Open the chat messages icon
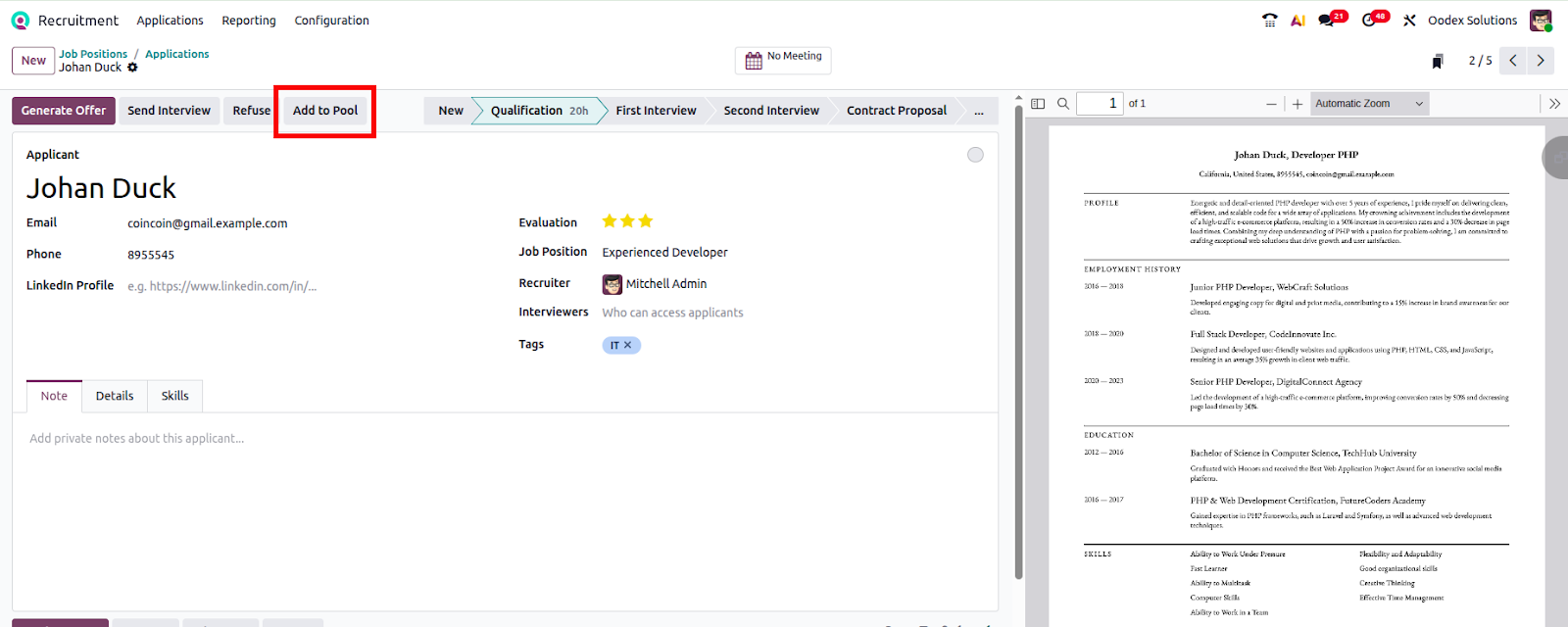1568x627 pixels. [1327, 20]
